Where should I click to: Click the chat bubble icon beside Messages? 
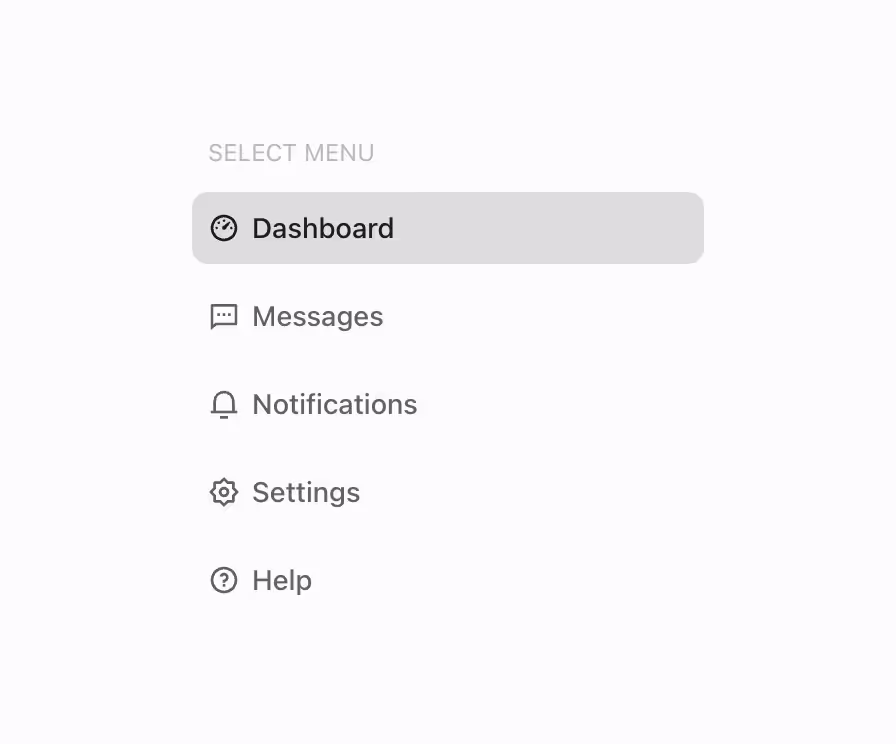click(223, 316)
